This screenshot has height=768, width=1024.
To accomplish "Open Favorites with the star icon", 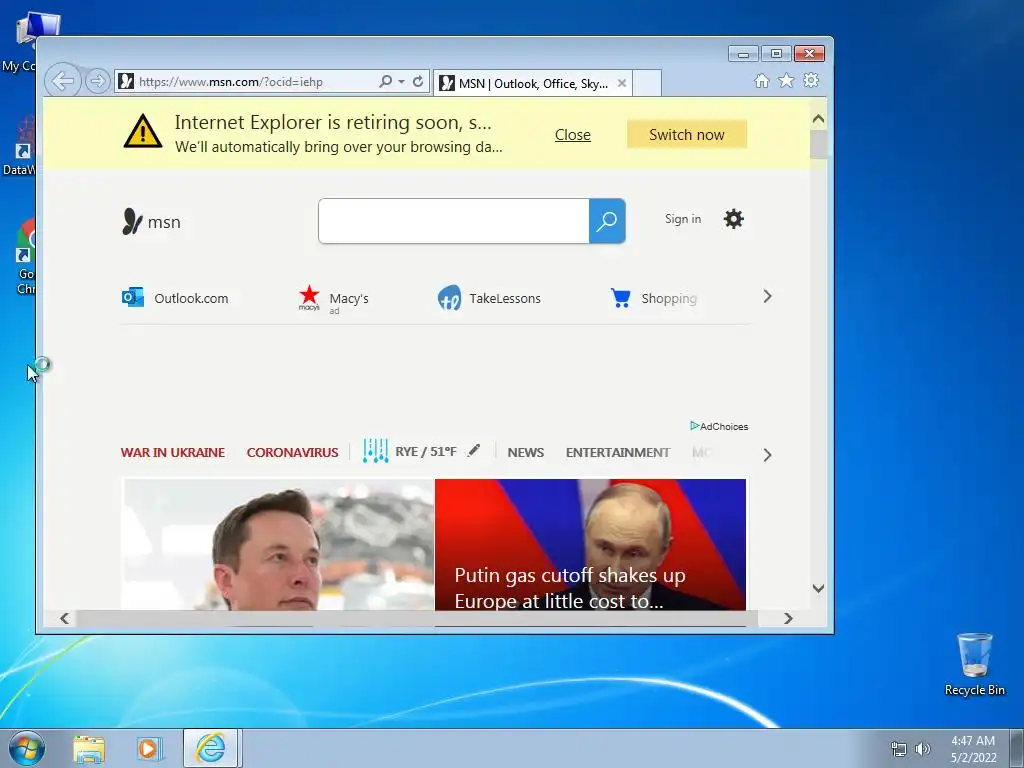I will [x=786, y=80].
